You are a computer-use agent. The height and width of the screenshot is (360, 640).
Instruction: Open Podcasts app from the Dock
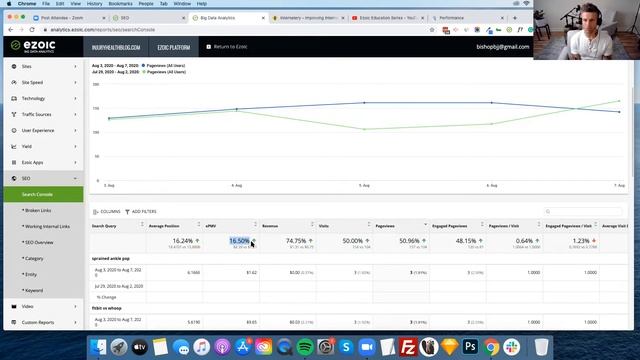point(222,347)
